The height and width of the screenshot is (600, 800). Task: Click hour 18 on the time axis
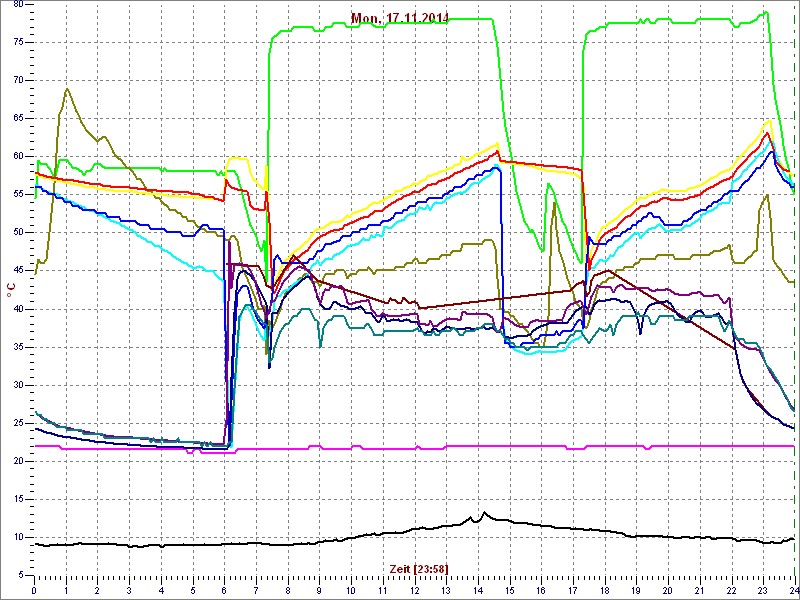604,590
